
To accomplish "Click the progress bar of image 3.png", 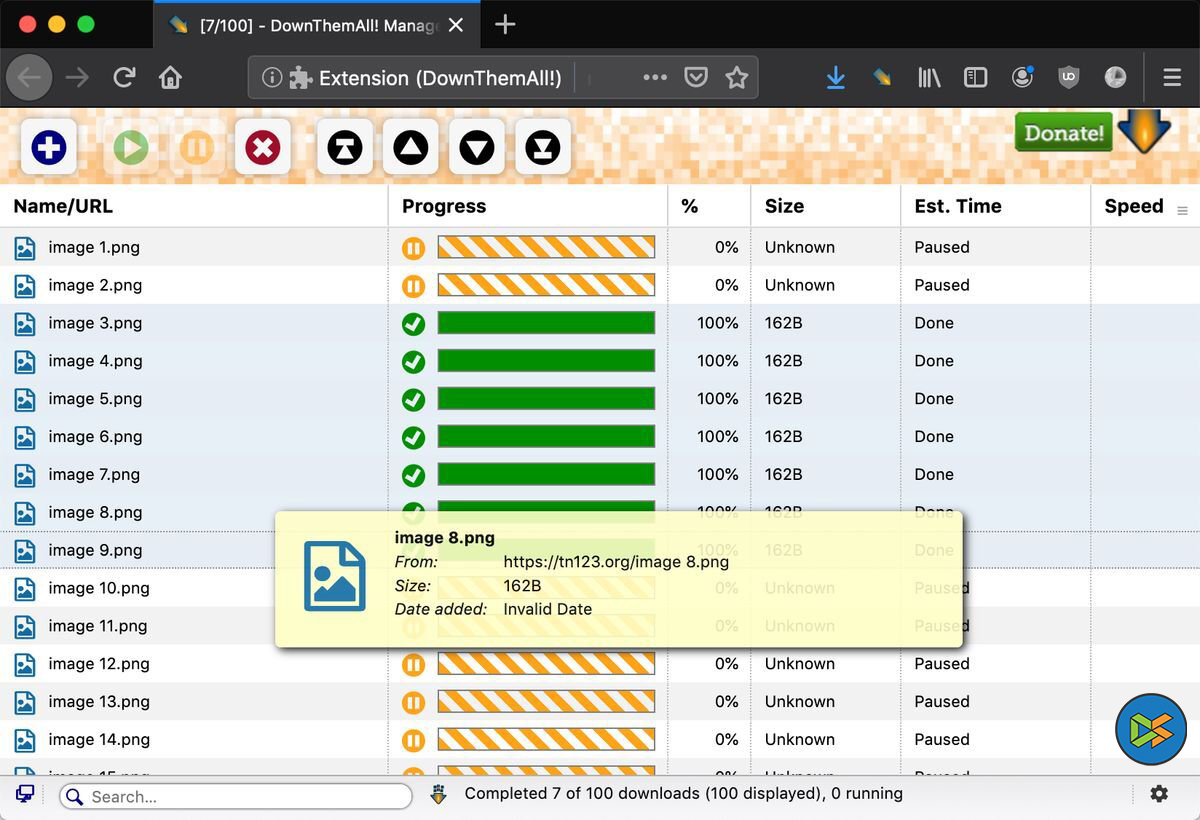I will coord(546,323).
